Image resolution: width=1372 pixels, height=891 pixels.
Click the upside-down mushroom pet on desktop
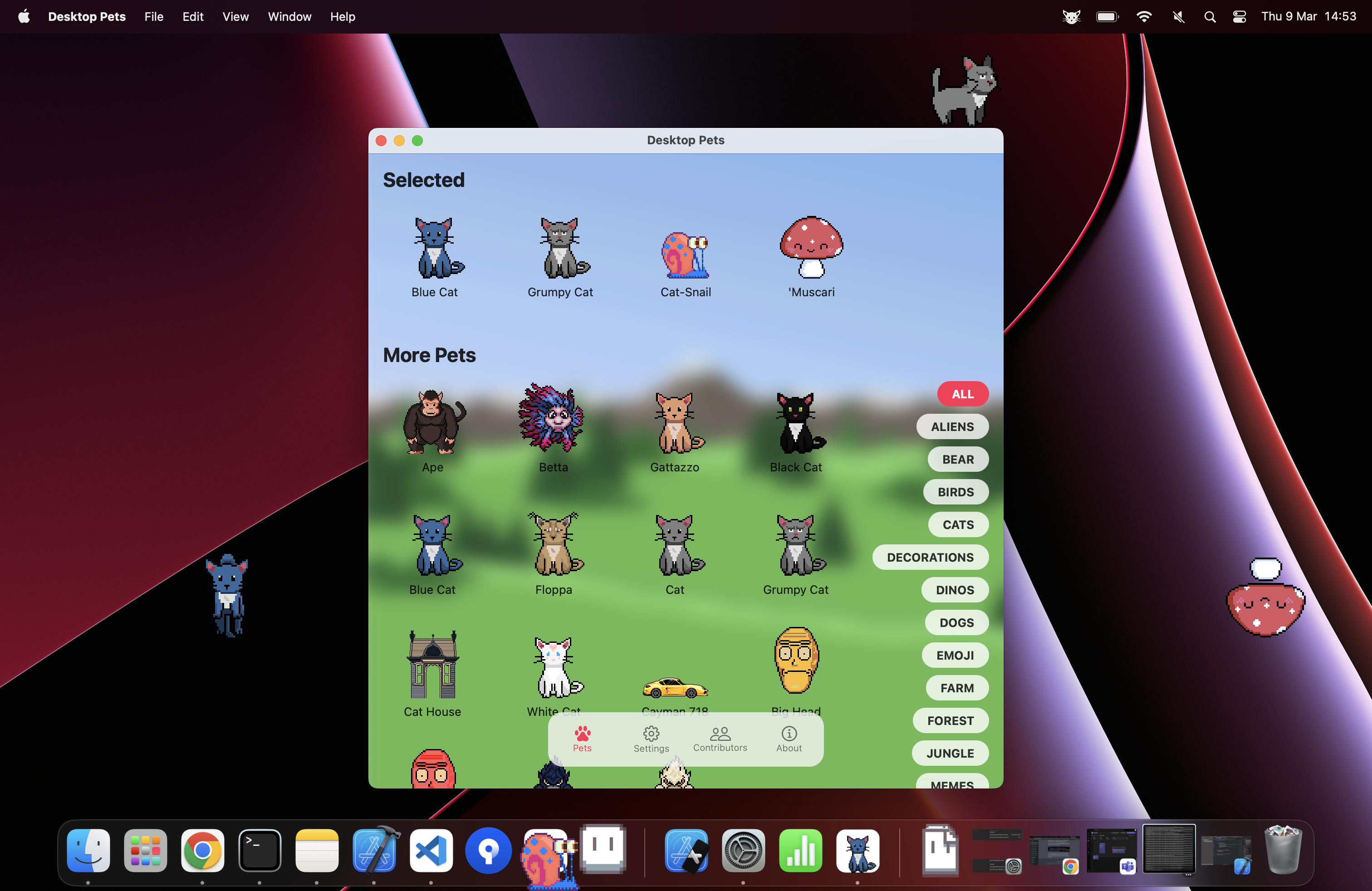click(1265, 597)
